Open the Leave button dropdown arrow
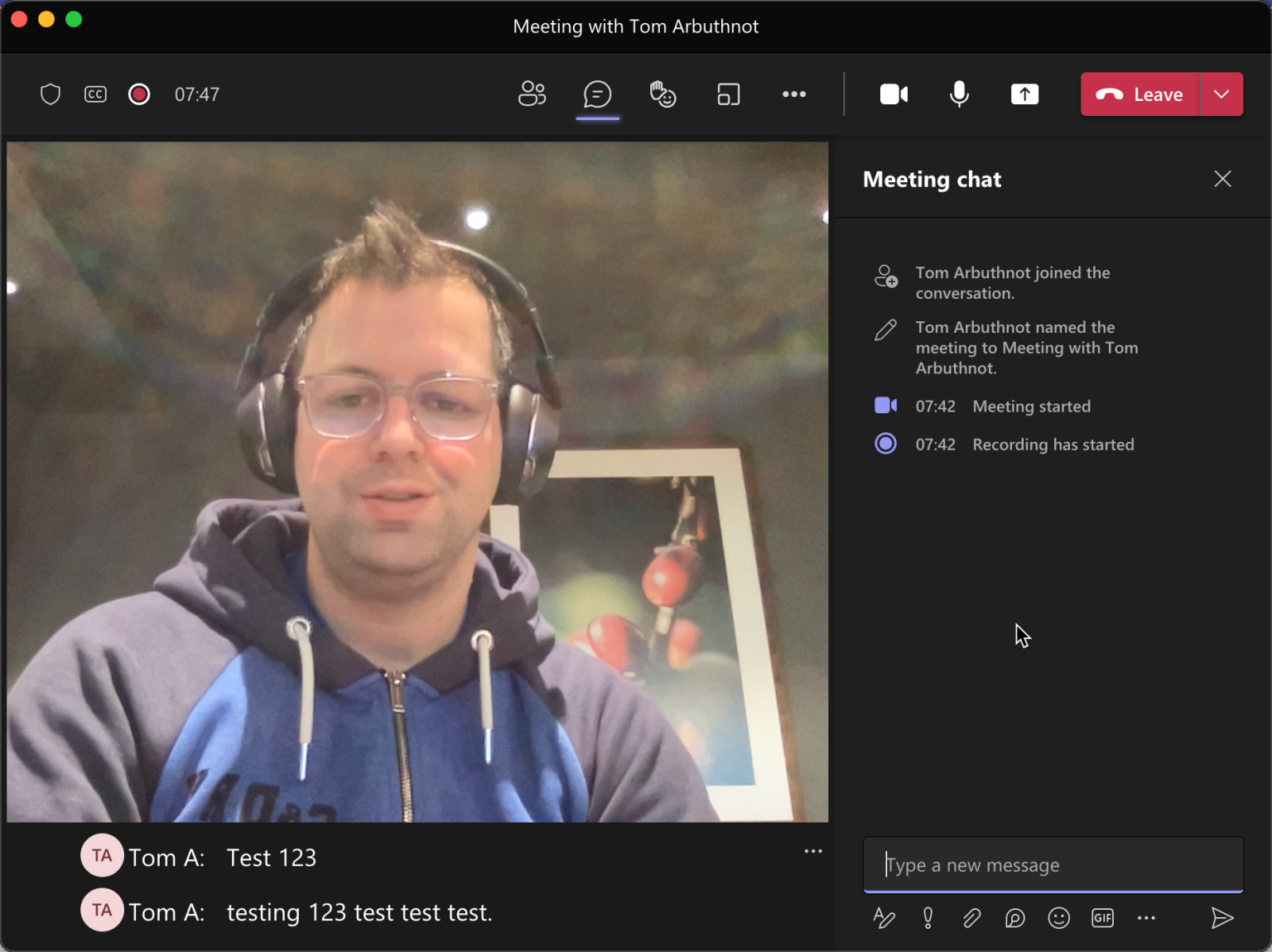The width and height of the screenshot is (1272, 952). point(1221,94)
